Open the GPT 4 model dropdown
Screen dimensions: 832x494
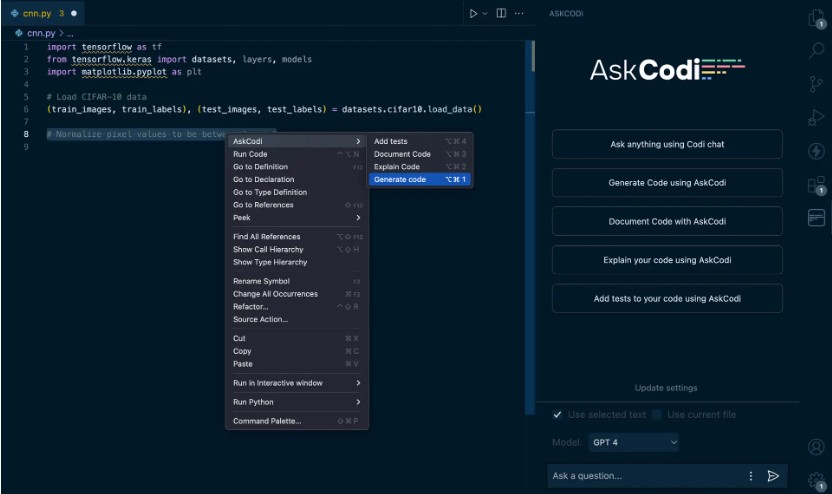(x=634, y=442)
